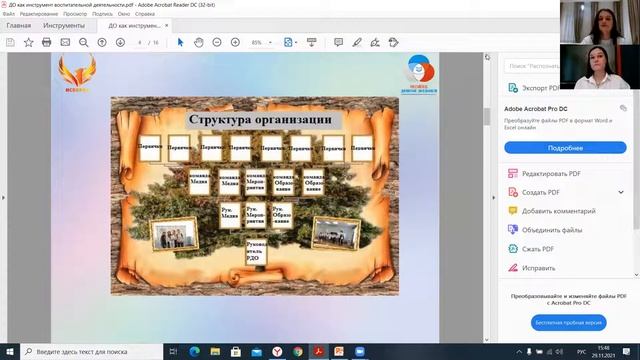Open the find text magnifier icon
Screen dimensions: 640x360
(x=84, y=42)
